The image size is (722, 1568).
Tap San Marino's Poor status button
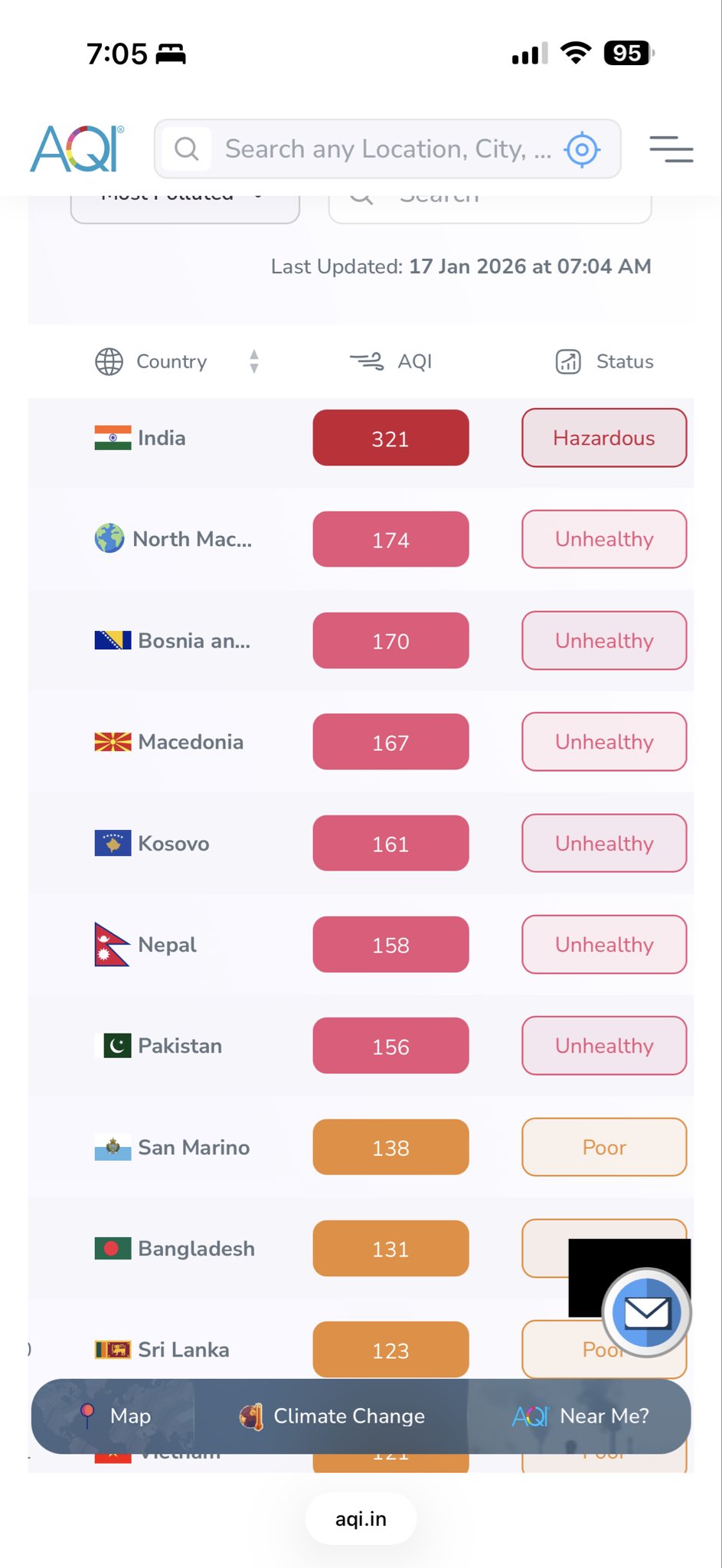604,1148
